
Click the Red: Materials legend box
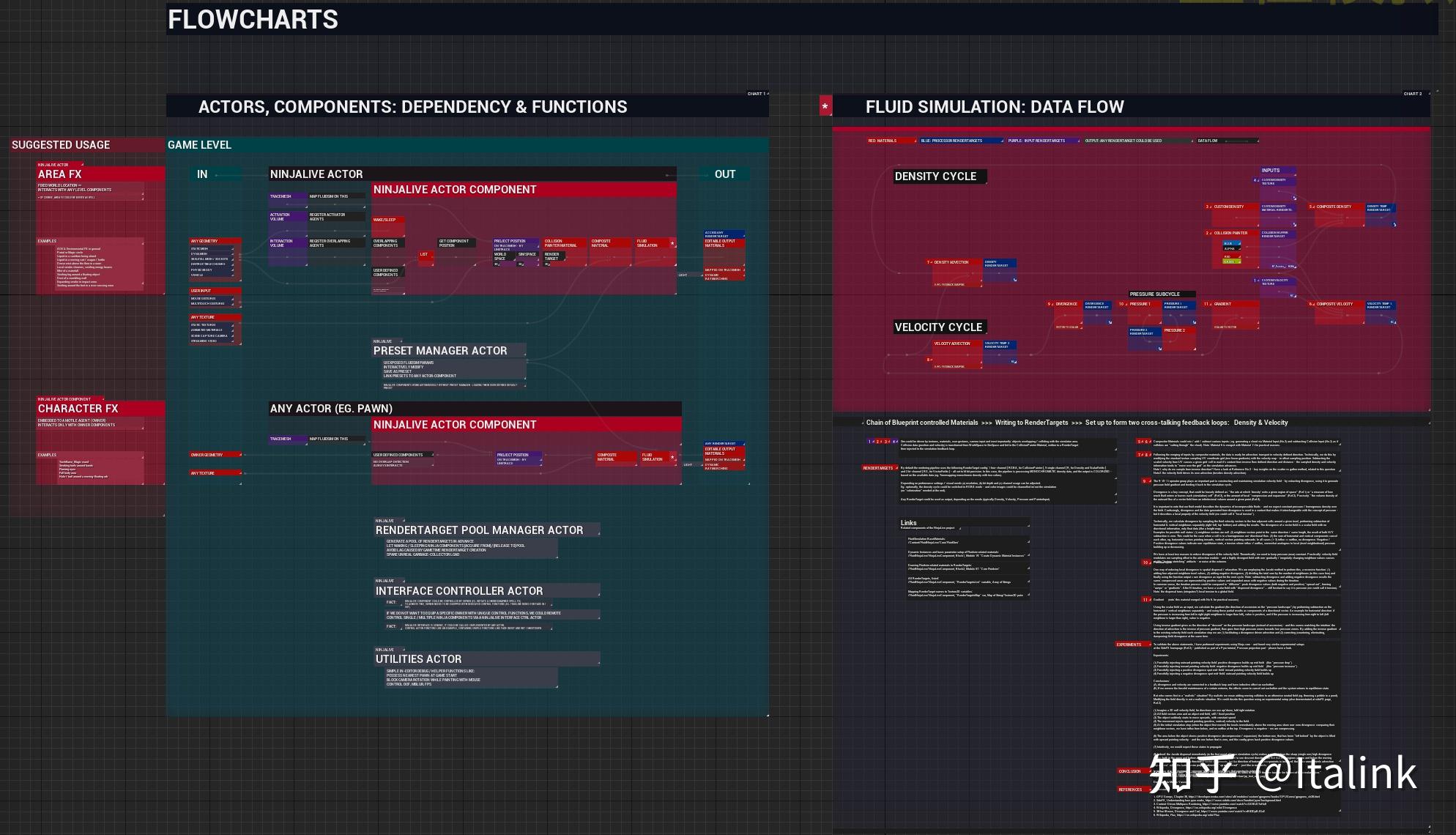tap(891, 141)
